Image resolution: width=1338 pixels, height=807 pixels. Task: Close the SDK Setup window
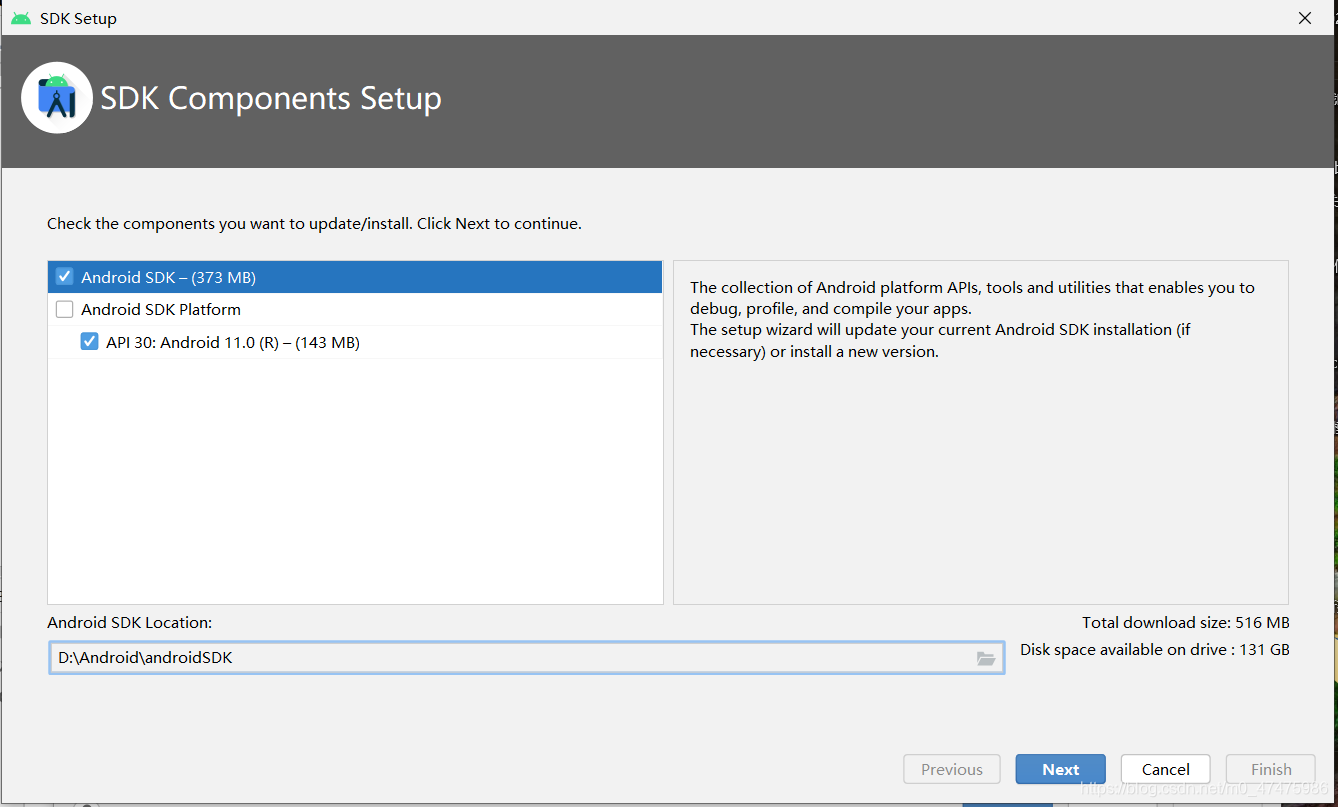coord(1304,18)
